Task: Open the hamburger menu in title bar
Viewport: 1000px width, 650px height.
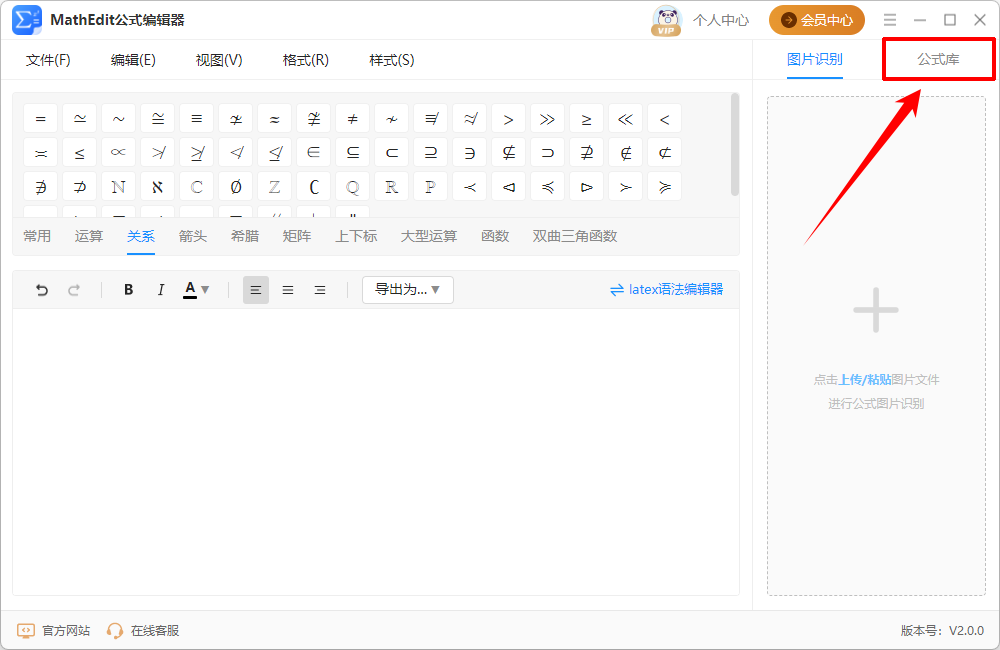Action: tap(890, 20)
